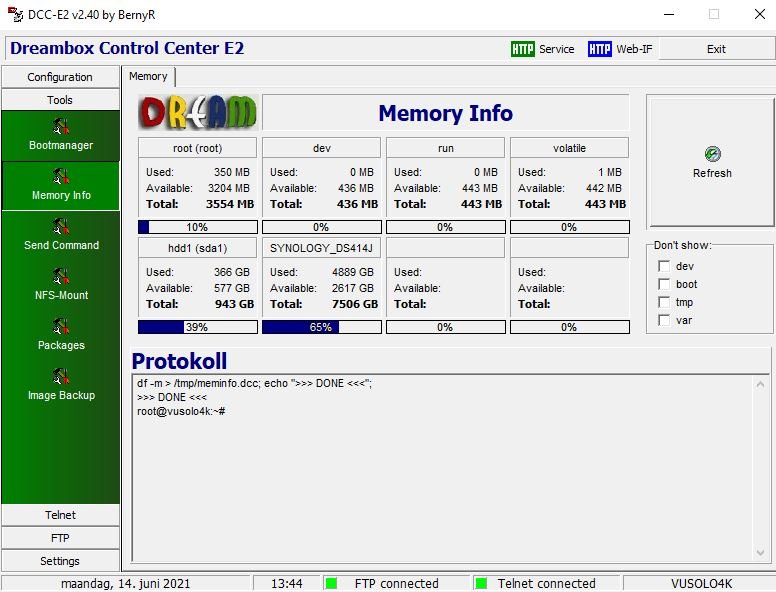
Task: Click the HTTP Service icon
Action: [x=522, y=49]
